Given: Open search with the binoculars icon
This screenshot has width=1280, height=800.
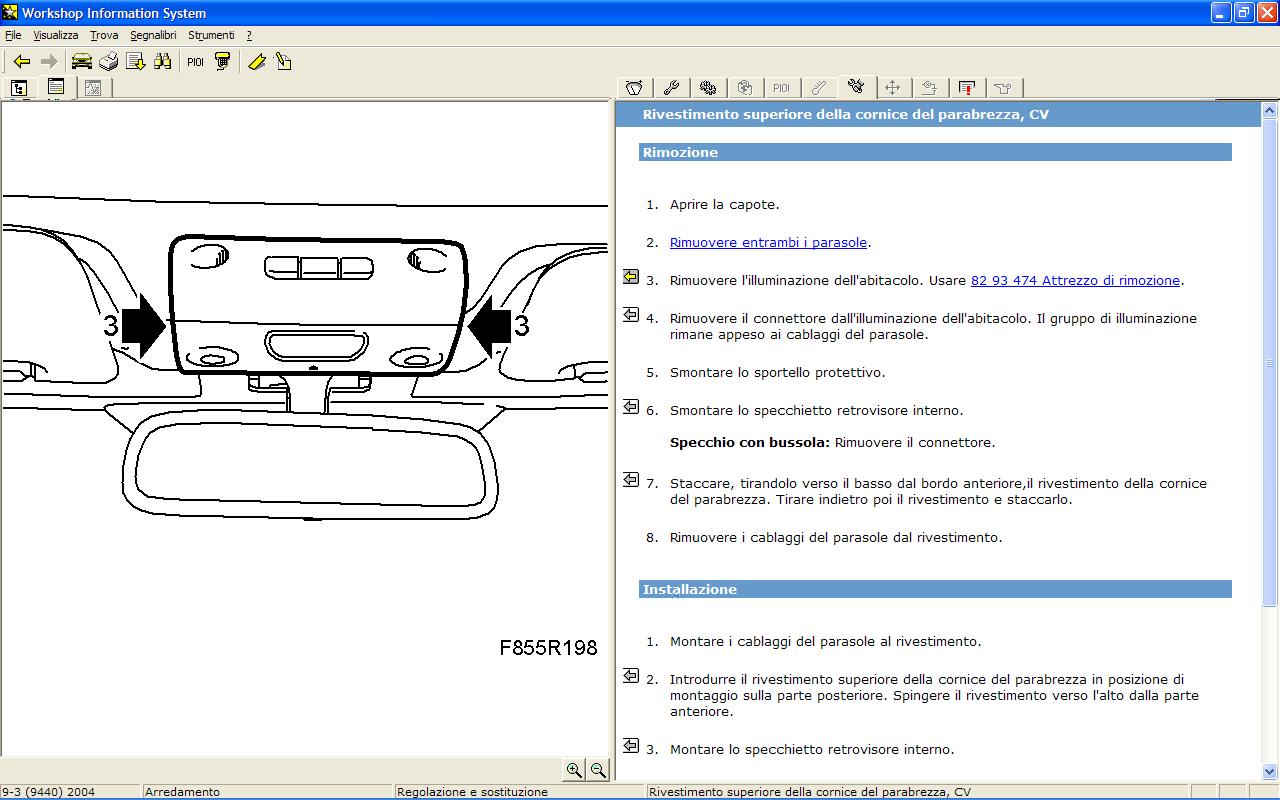Looking at the screenshot, I should 162,62.
